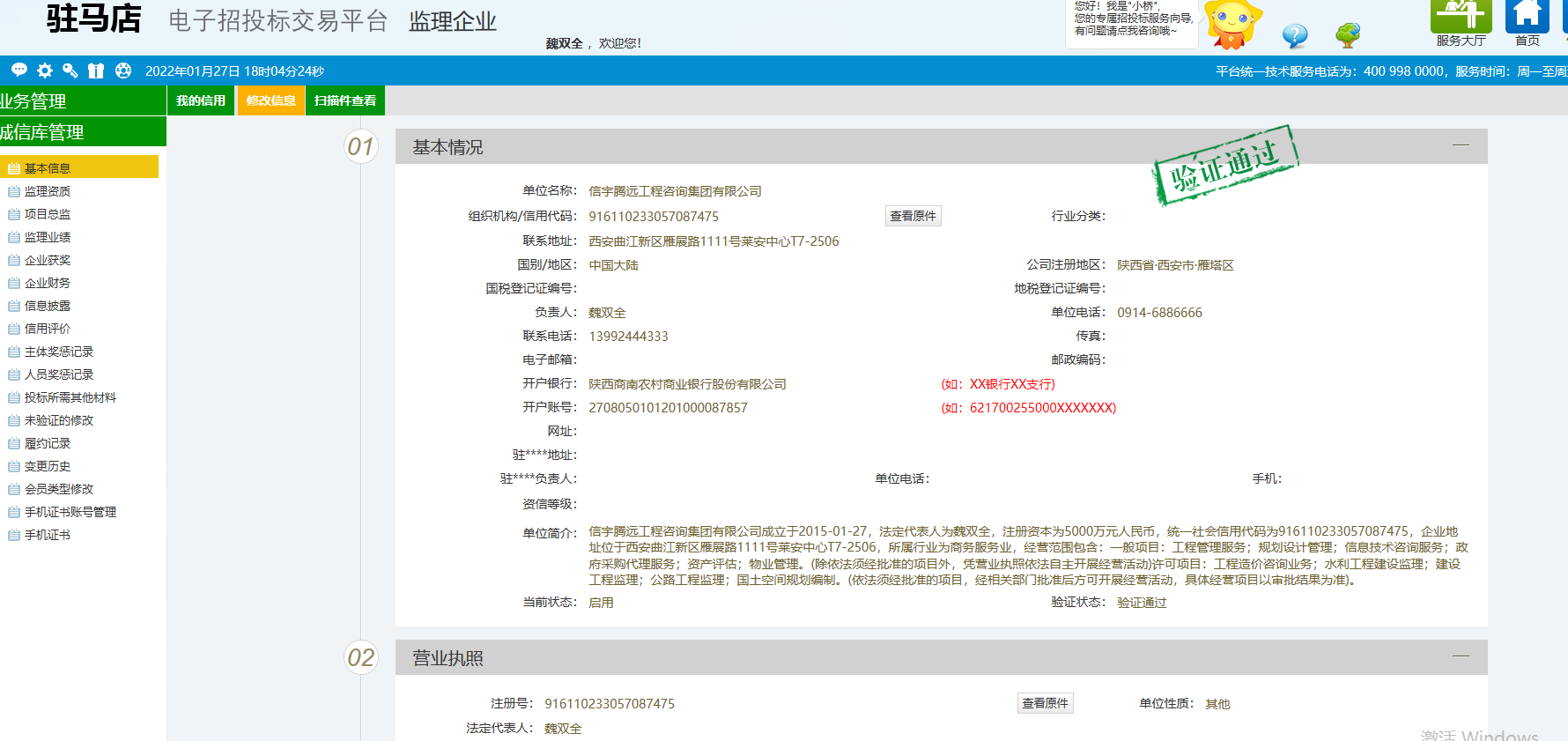Click the address 西安曲江新区雁展路1111号 value
This screenshot has height=741, width=1568.
click(714, 241)
